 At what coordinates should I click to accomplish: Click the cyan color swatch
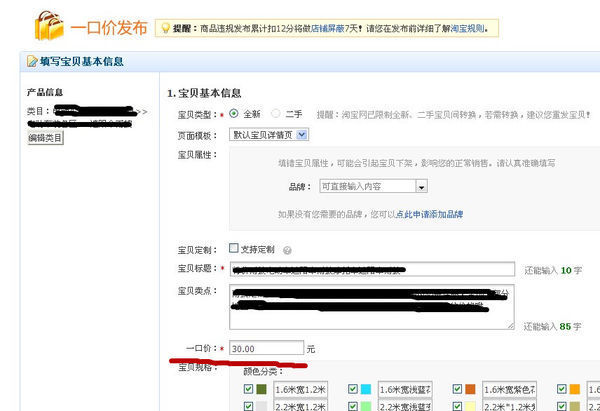[x=366, y=389]
